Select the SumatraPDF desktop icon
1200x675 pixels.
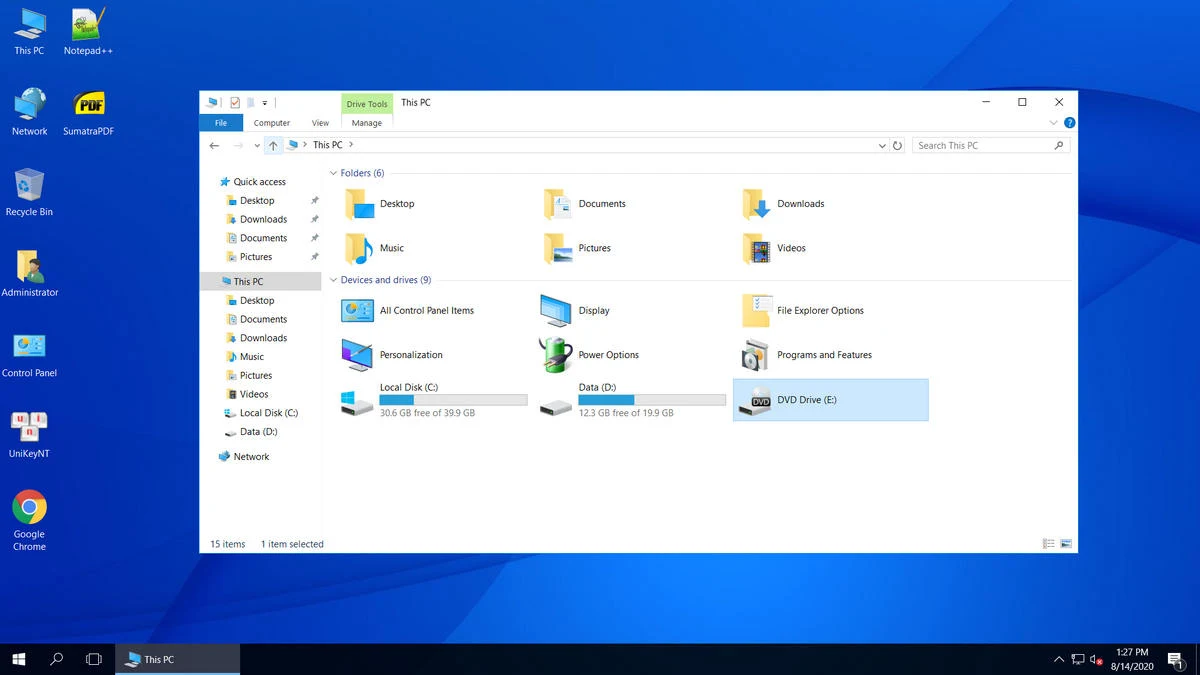point(88,112)
